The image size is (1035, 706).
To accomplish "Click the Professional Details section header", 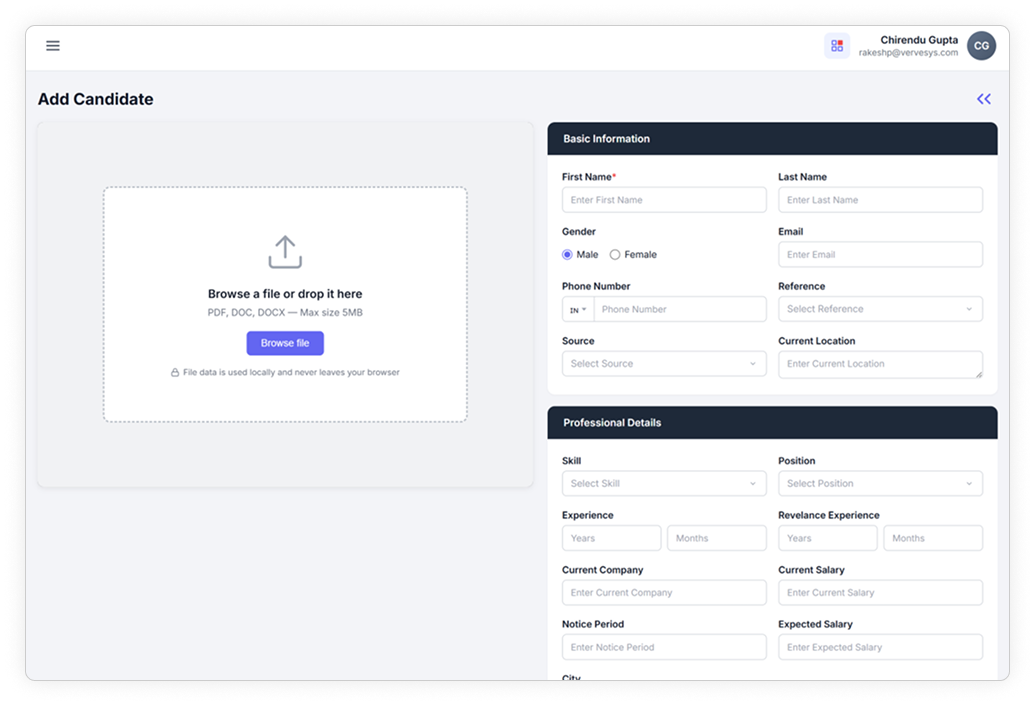I will (772, 422).
